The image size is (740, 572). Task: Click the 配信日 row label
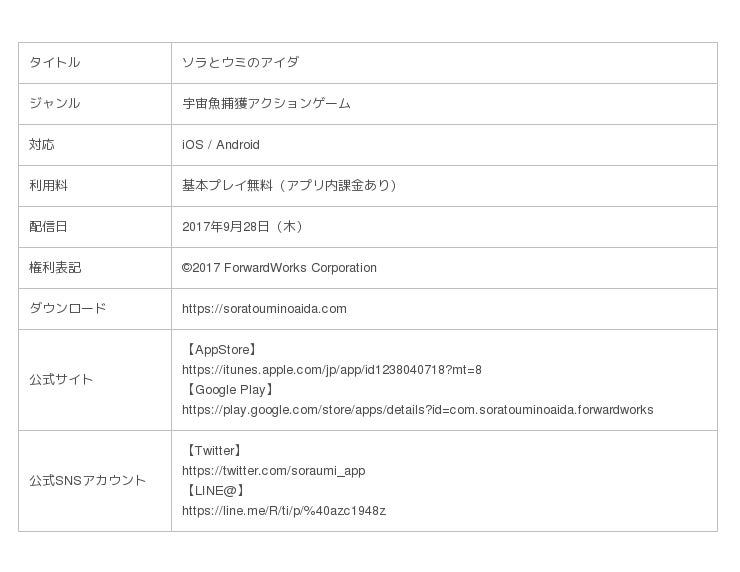(x=48, y=227)
